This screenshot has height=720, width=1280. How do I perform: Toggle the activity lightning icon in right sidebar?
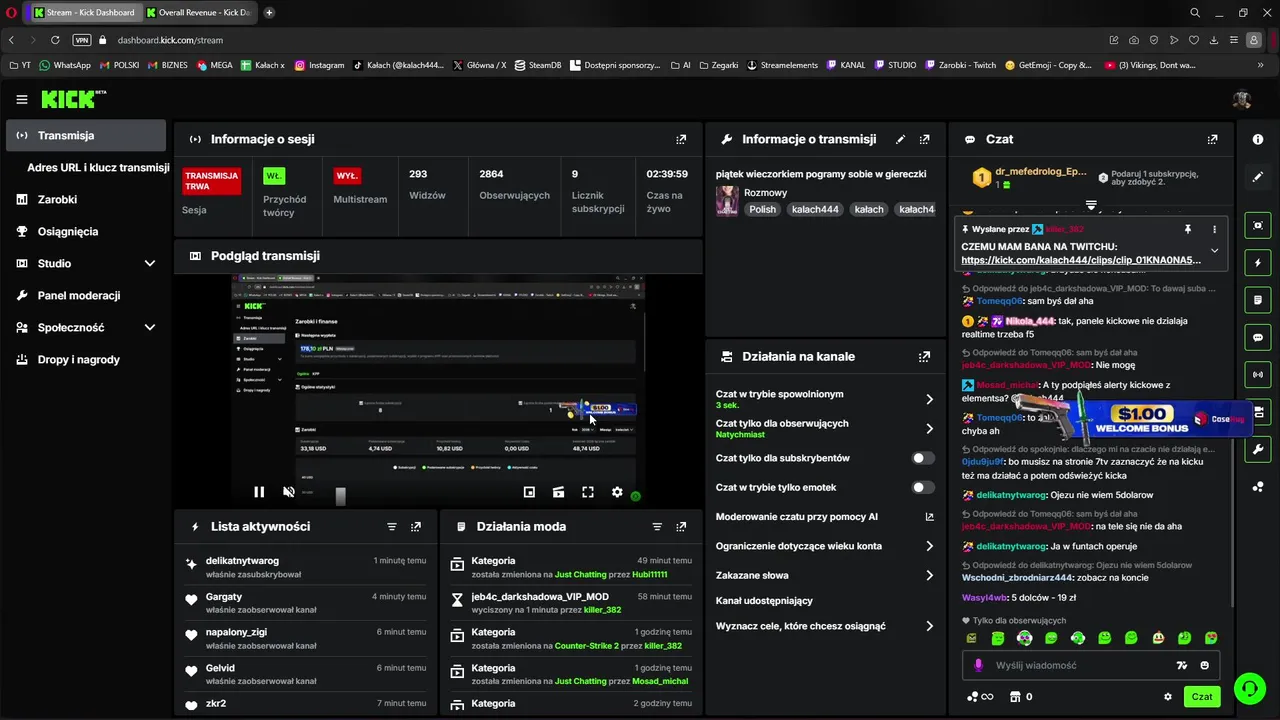1258,263
